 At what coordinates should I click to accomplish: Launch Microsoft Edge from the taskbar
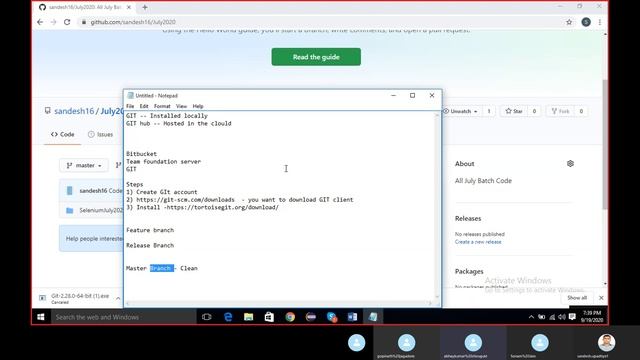coord(228,317)
